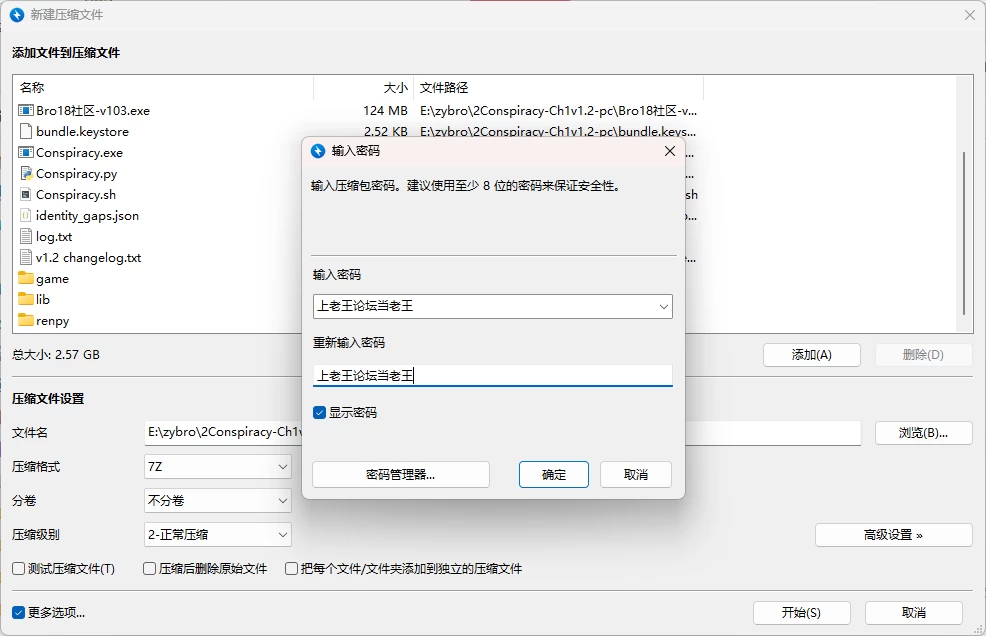The height and width of the screenshot is (636, 986).
Task: Close the 输入密码 password dialog
Action: 670,151
